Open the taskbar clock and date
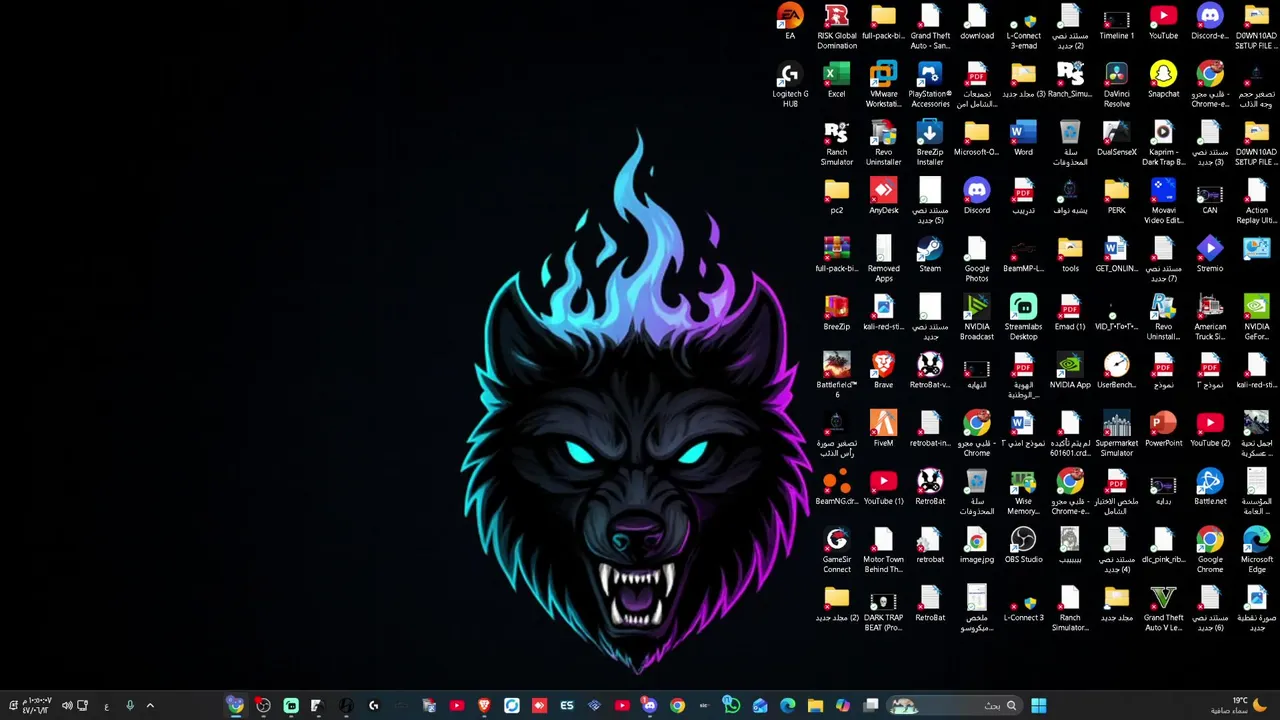Screen dimensions: 1280x720 [37, 706]
